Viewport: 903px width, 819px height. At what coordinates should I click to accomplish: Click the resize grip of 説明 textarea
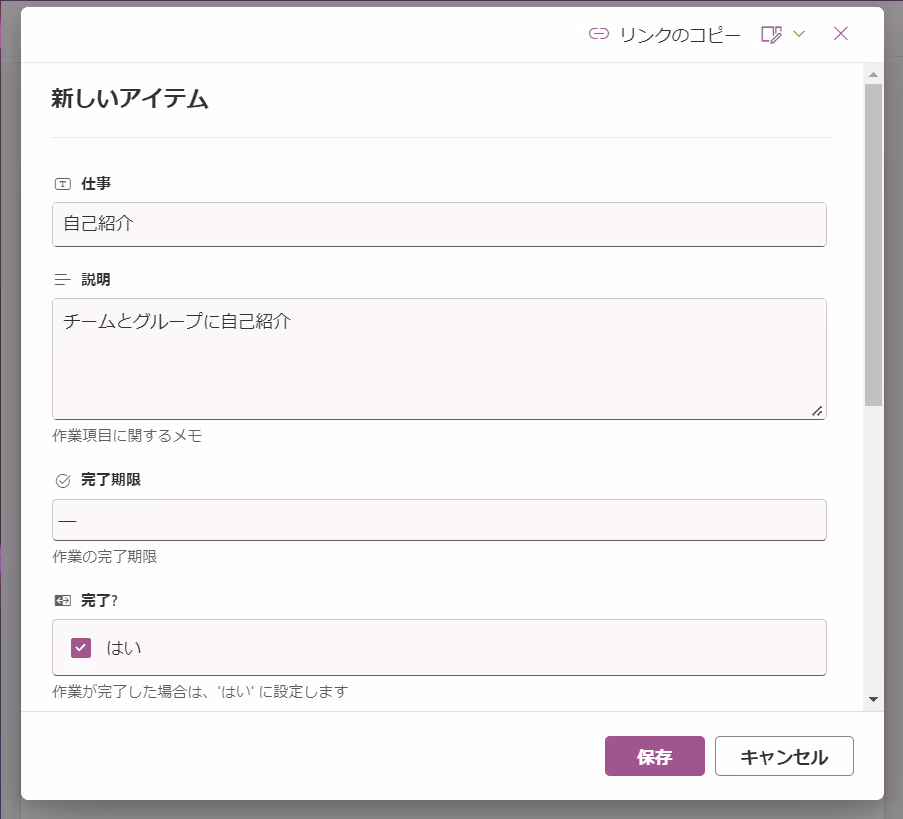[x=817, y=411]
